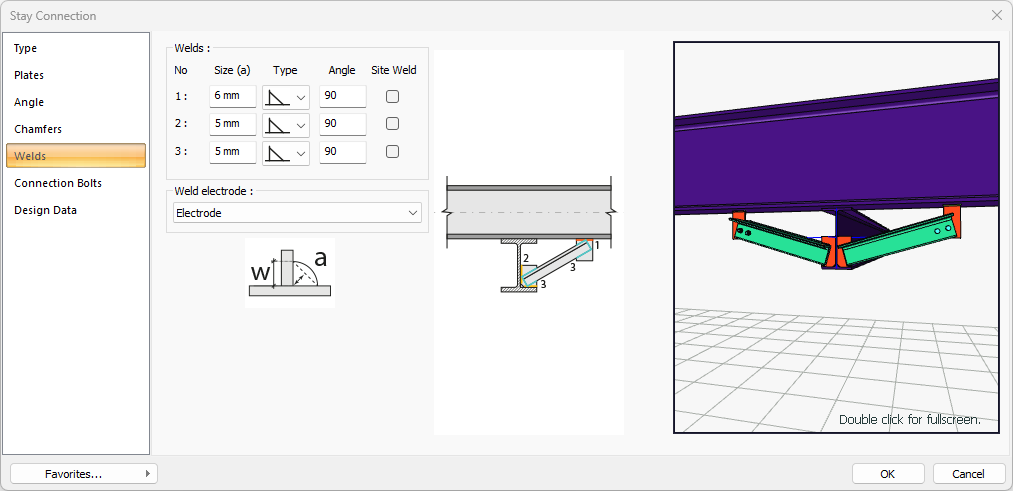Switch to the Connection Bolts section
The height and width of the screenshot is (491, 1013).
coord(58,183)
